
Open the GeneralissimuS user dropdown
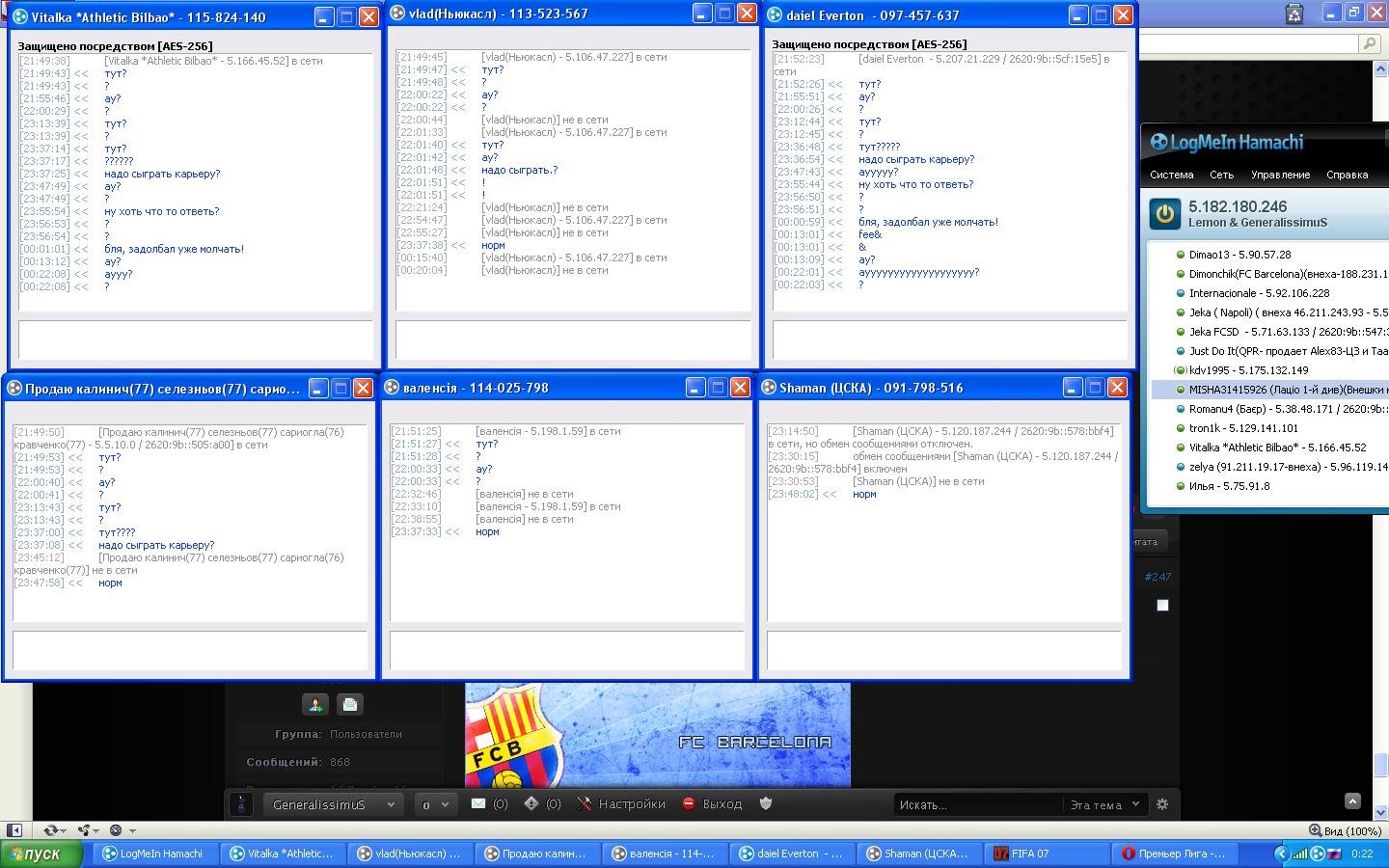(x=333, y=804)
